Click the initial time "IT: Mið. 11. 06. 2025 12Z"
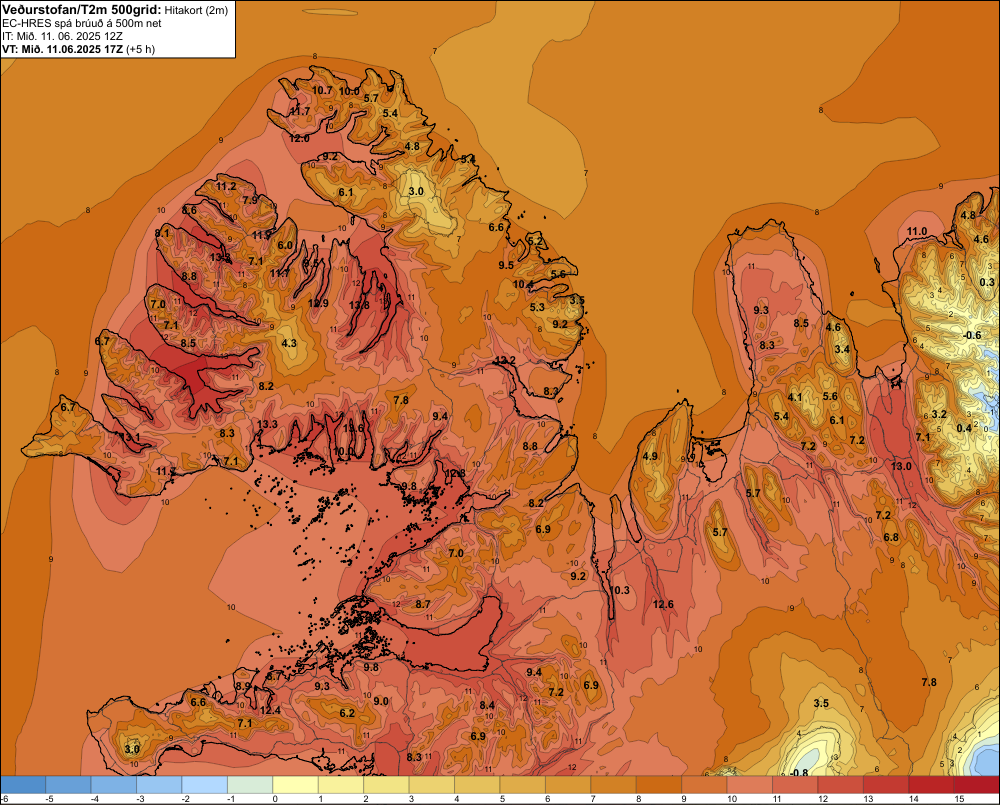This screenshot has height=805, width=1000. [62, 36]
